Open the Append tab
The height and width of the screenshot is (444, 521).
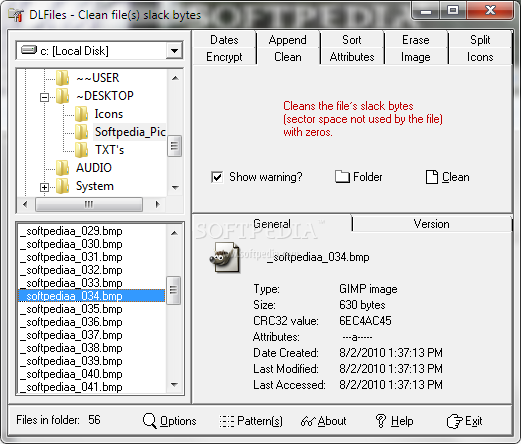click(x=288, y=40)
